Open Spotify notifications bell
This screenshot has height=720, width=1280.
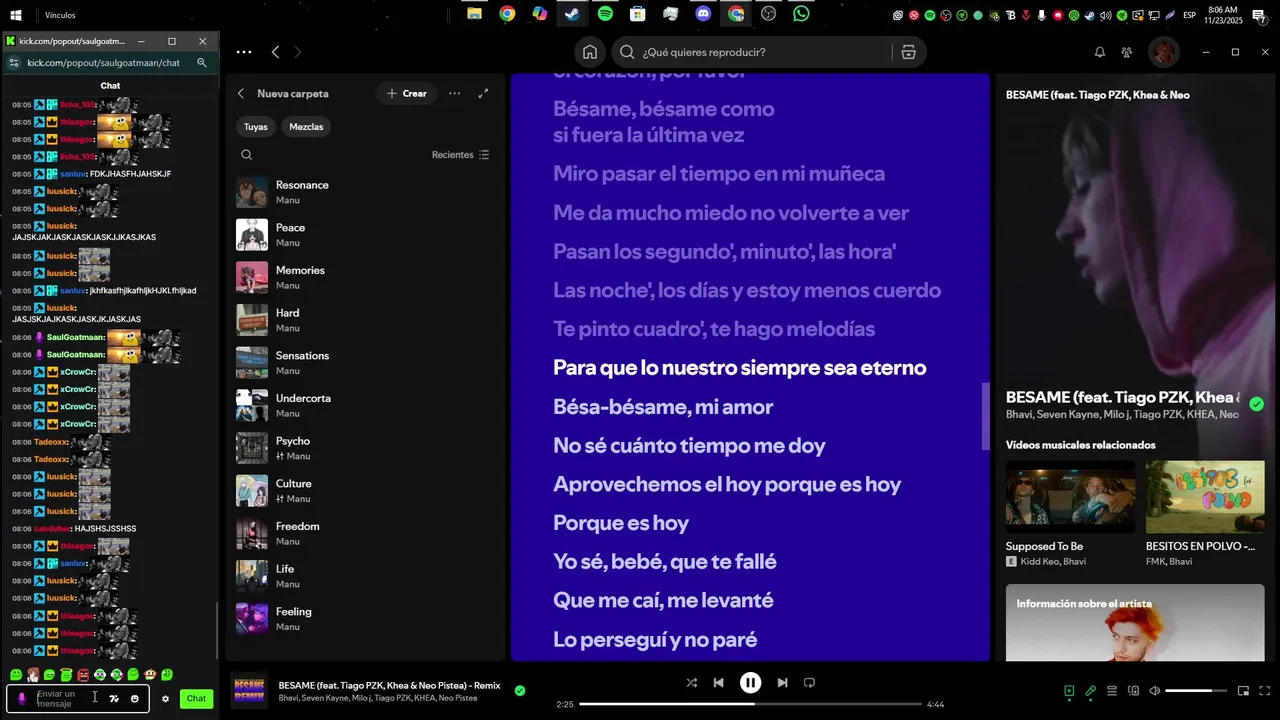click(1100, 52)
